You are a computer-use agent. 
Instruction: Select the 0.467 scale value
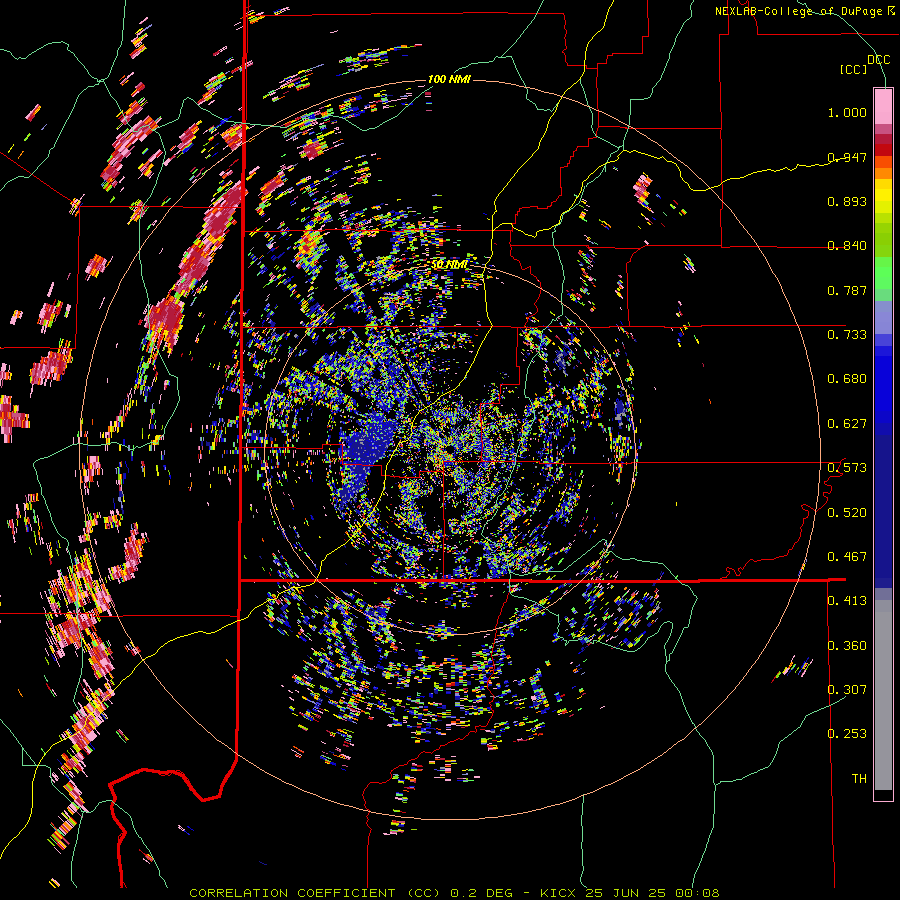[x=847, y=556]
